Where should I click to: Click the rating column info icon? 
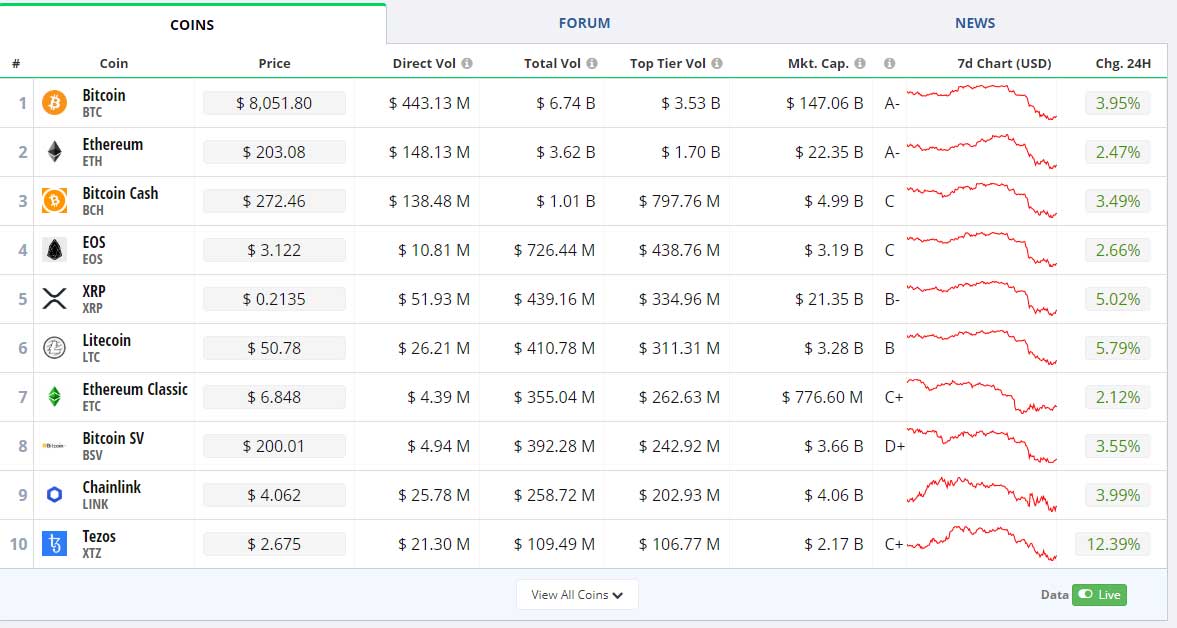click(x=890, y=64)
